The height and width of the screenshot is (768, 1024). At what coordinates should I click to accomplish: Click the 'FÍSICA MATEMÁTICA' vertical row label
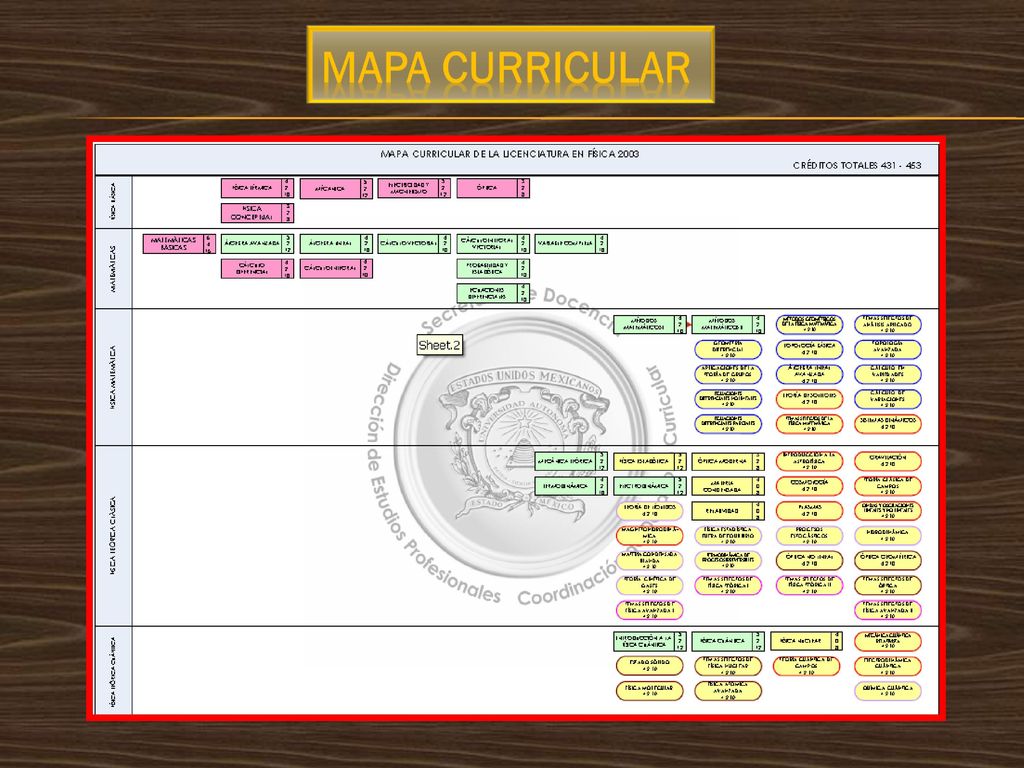point(114,377)
